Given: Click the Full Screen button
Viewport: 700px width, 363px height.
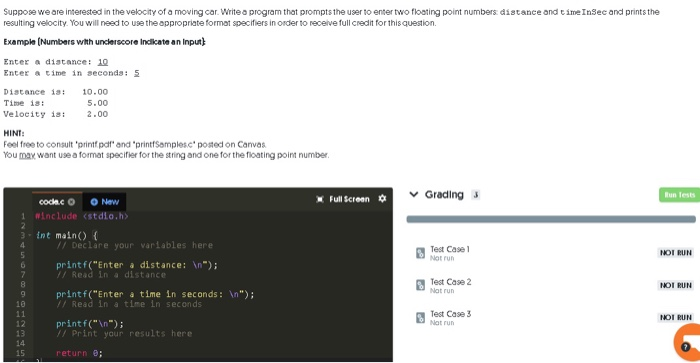Looking at the screenshot, I should point(343,199).
